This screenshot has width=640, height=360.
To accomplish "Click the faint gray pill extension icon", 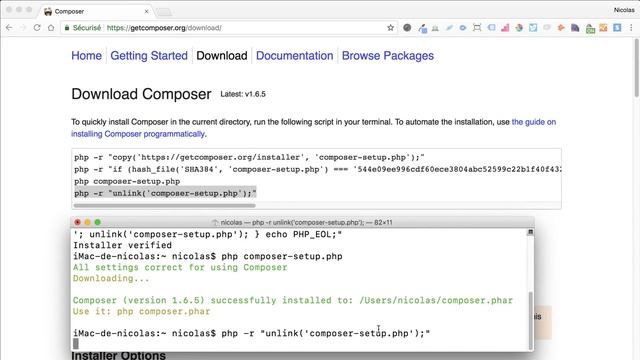I will pos(547,28).
